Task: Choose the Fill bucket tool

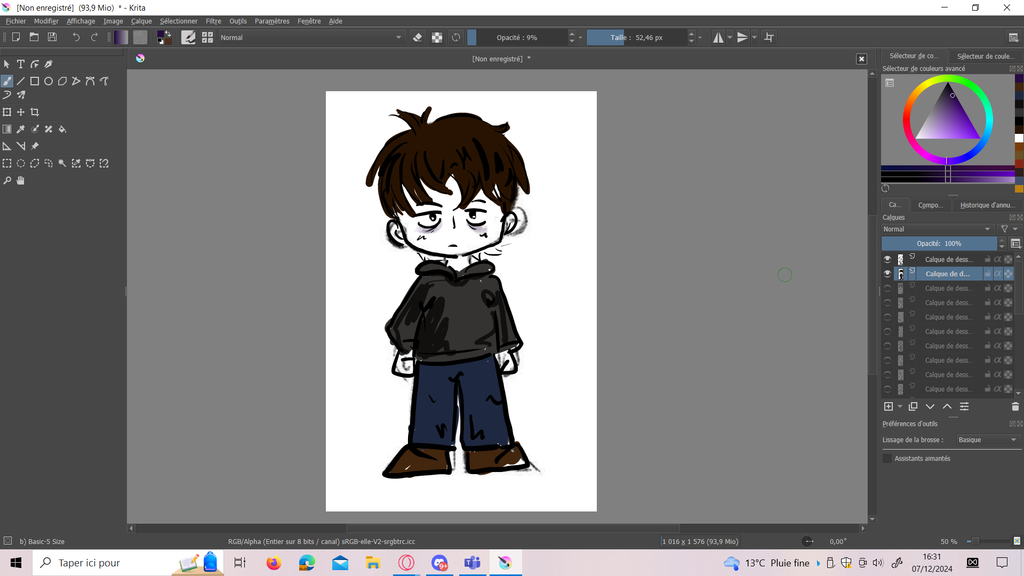Action: [62, 129]
